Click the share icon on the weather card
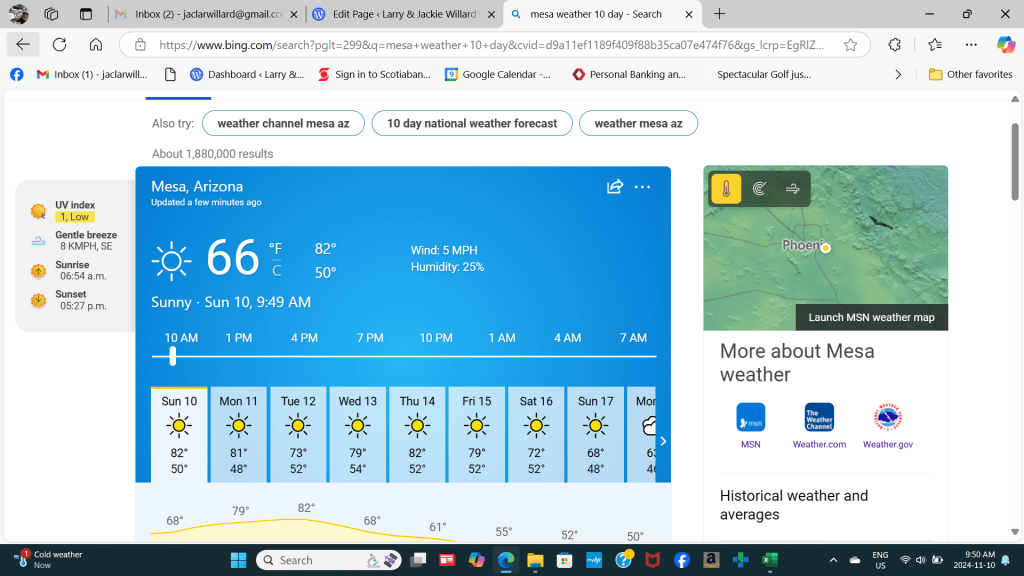Viewport: 1024px width, 576px height. point(615,187)
